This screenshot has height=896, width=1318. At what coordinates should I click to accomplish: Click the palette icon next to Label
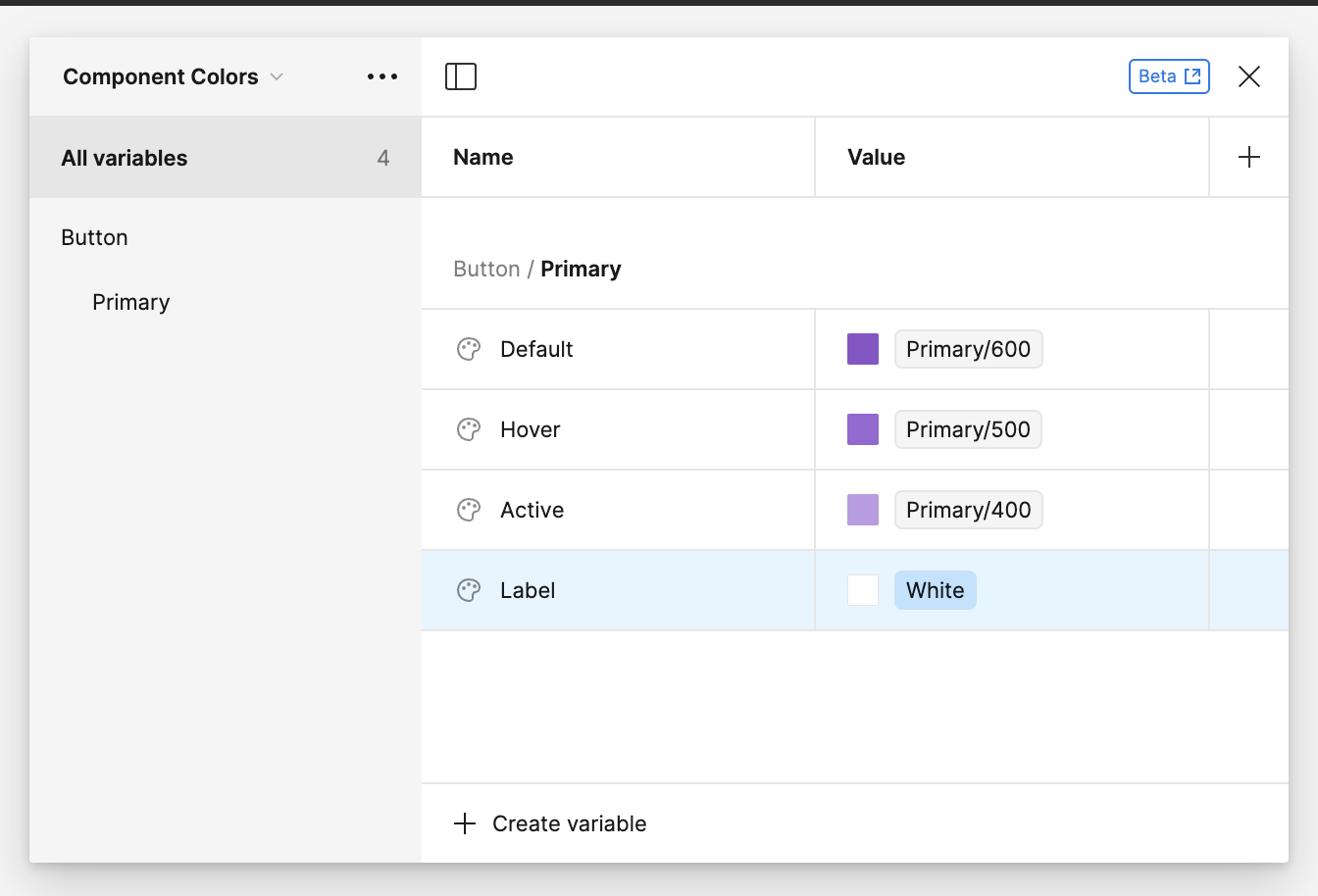click(x=468, y=590)
